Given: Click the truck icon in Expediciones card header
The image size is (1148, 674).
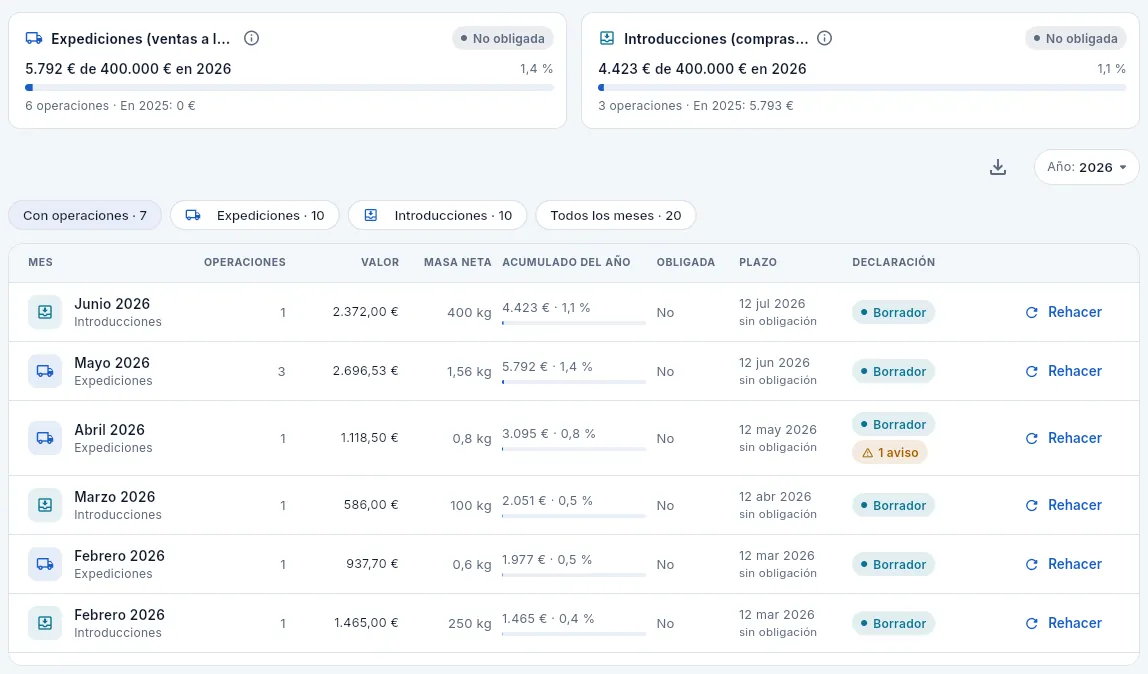Looking at the screenshot, I should (34, 38).
